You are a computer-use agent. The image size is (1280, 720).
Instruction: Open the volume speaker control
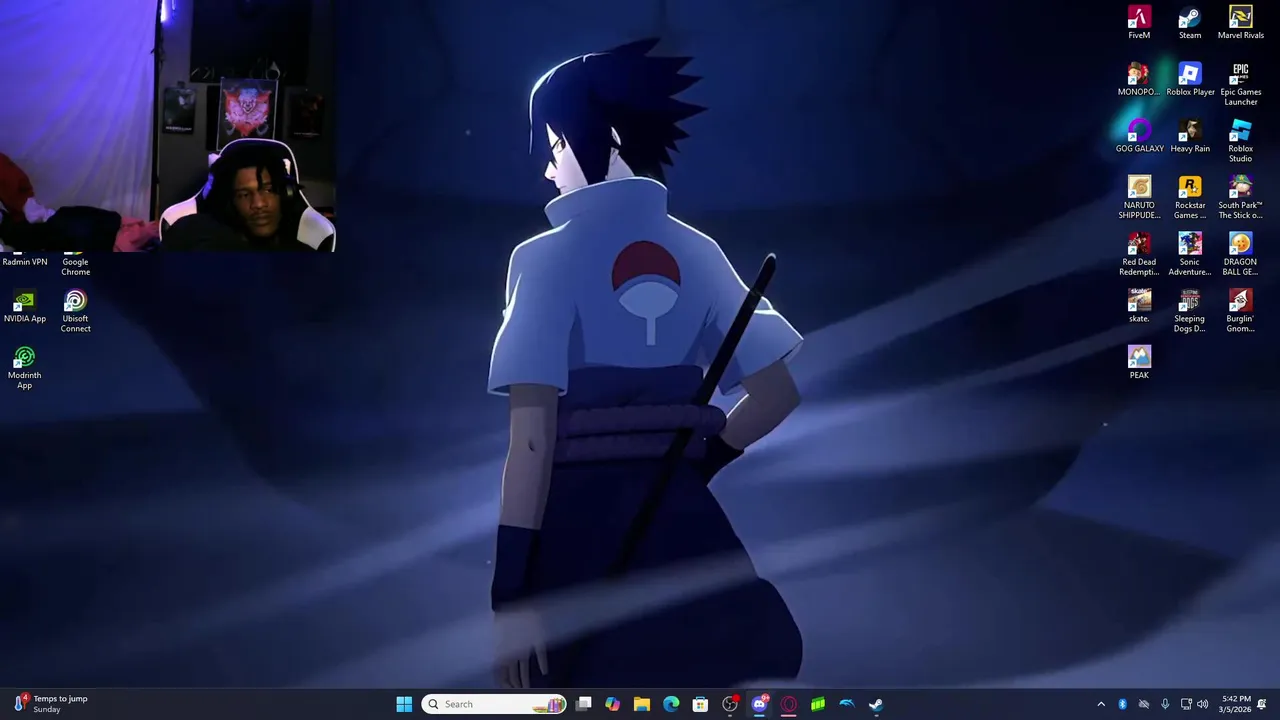tap(1203, 704)
